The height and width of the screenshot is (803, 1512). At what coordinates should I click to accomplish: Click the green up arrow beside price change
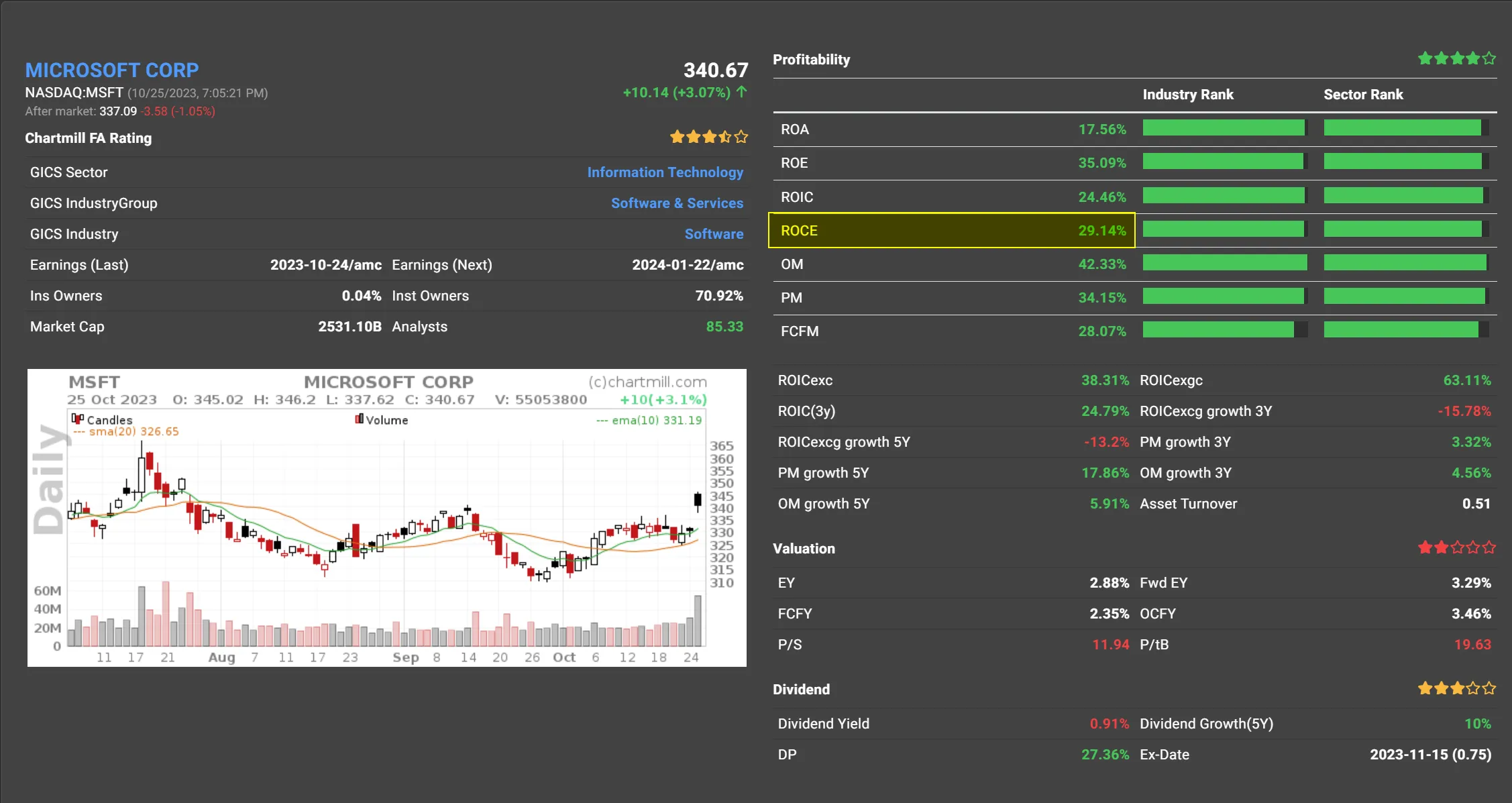click(741, 92)
